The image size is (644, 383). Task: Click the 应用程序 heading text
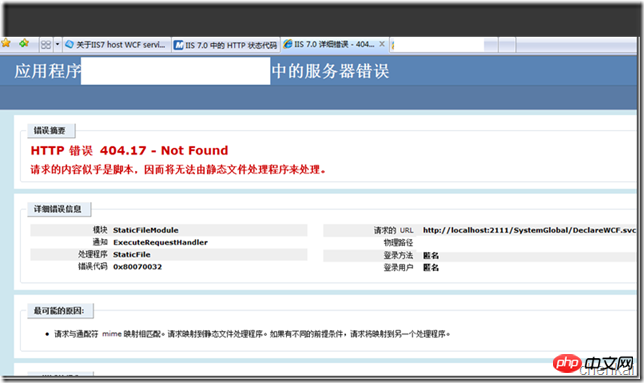48,71
